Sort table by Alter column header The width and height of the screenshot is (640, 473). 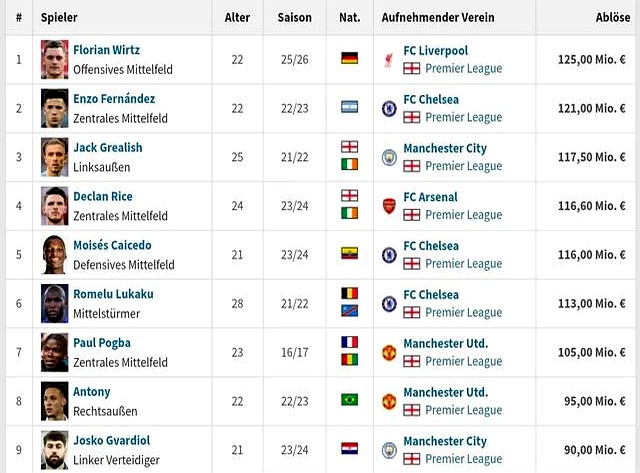point(237,18)
